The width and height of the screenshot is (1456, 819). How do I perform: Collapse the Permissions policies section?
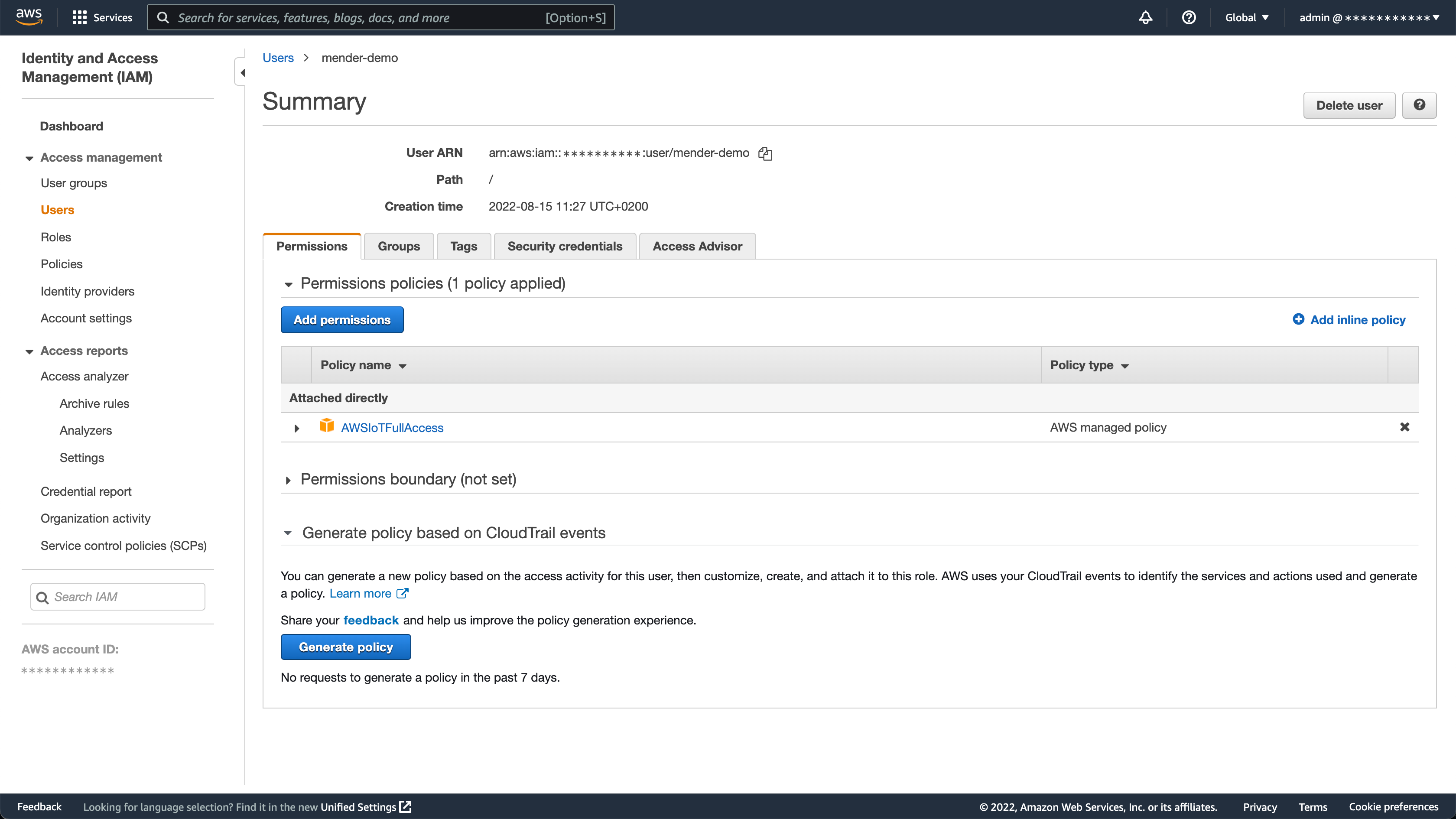coord(288,284)
